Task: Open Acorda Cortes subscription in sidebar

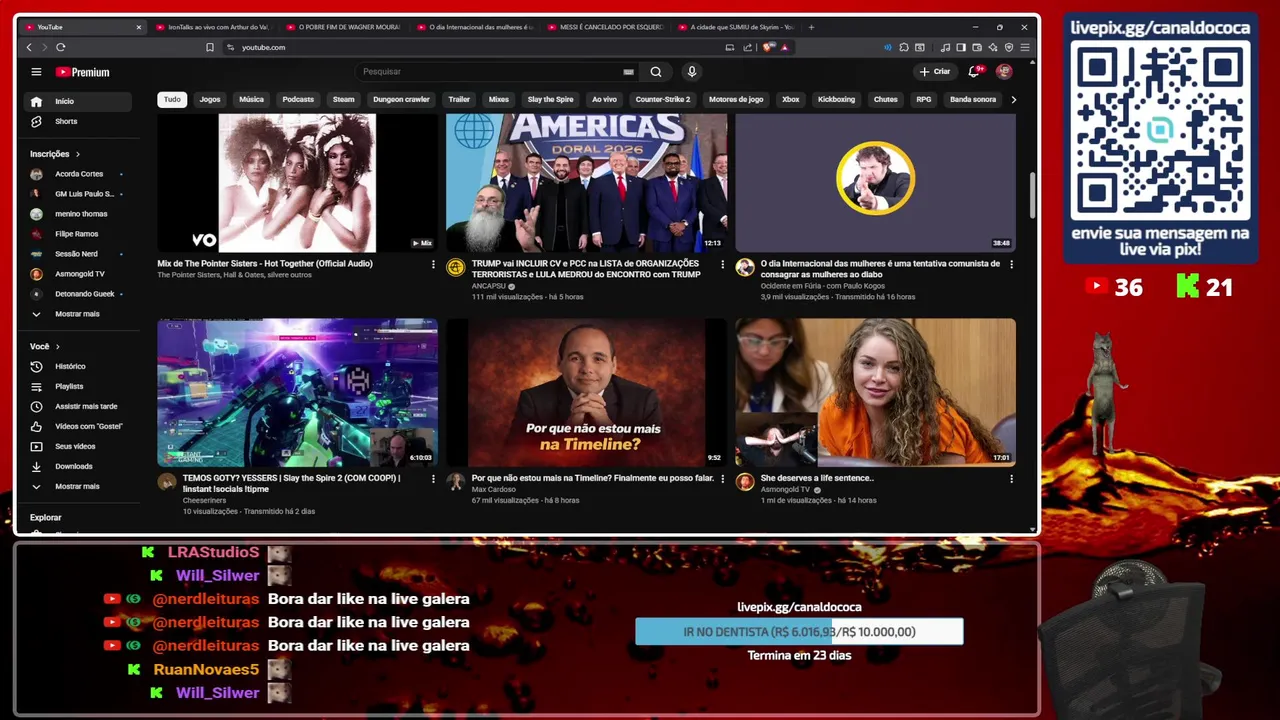Action: 77,174
